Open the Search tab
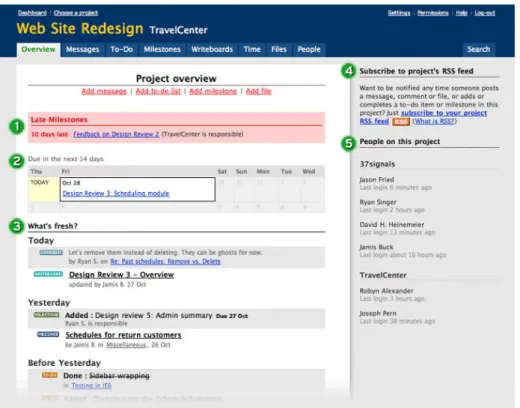 (x=479, y=50)
